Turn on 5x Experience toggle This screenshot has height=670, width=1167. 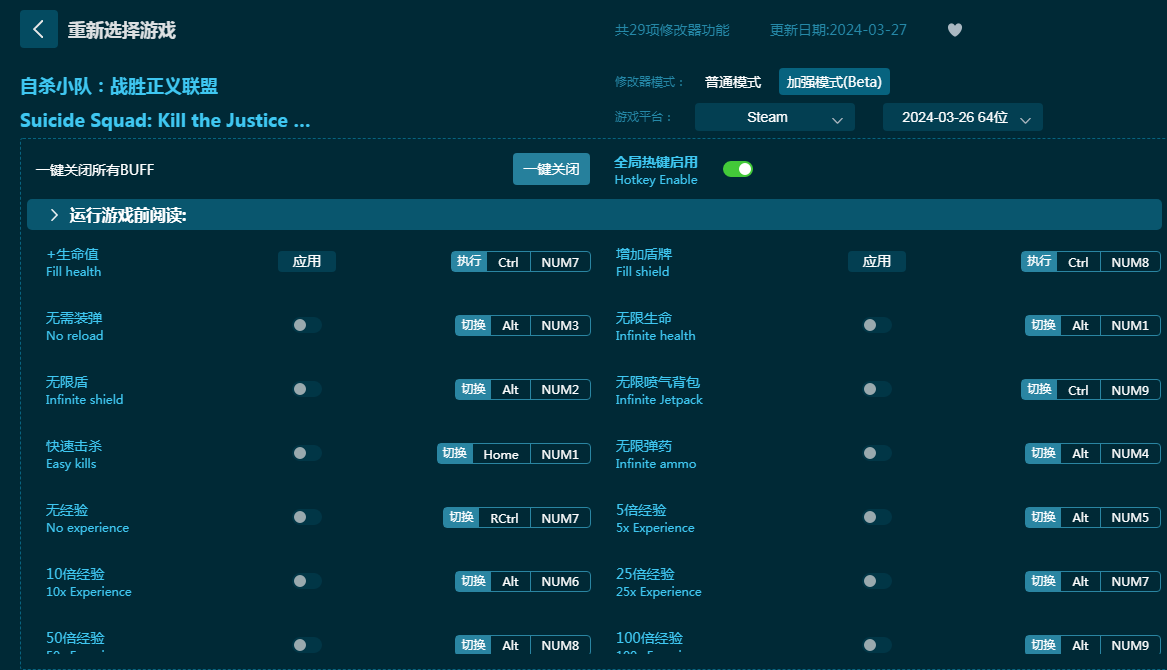pos(877,517)
